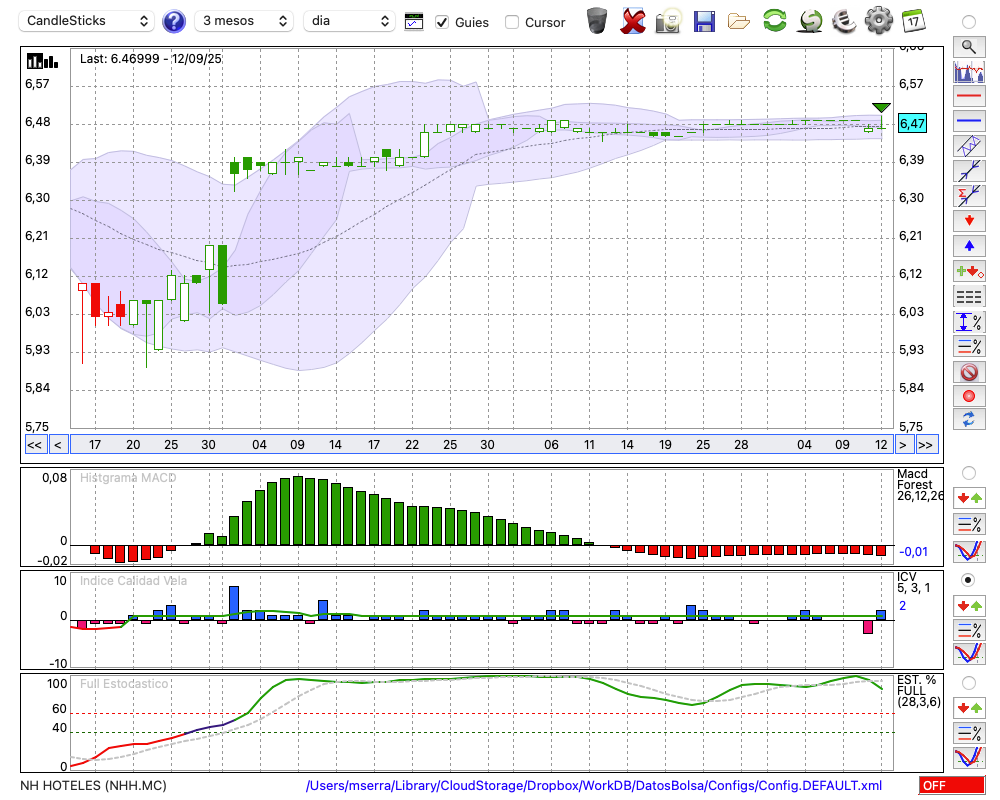Click the MACD panel indicator curve button
Viewport: 1000px width, 800px height.
[969, 551]
